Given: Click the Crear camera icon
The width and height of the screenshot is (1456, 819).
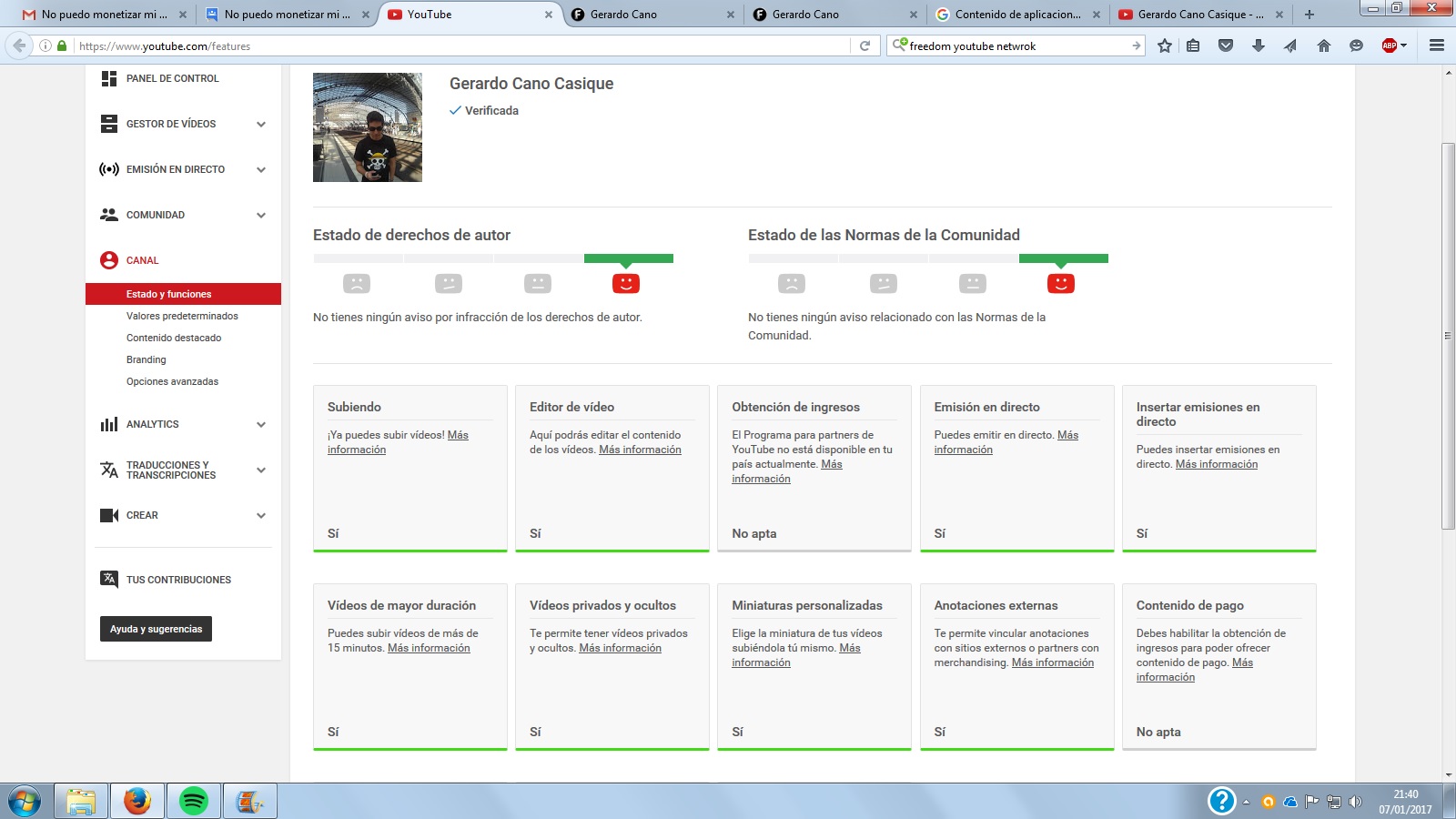Looking at the screenshot, I should [109, 515].
